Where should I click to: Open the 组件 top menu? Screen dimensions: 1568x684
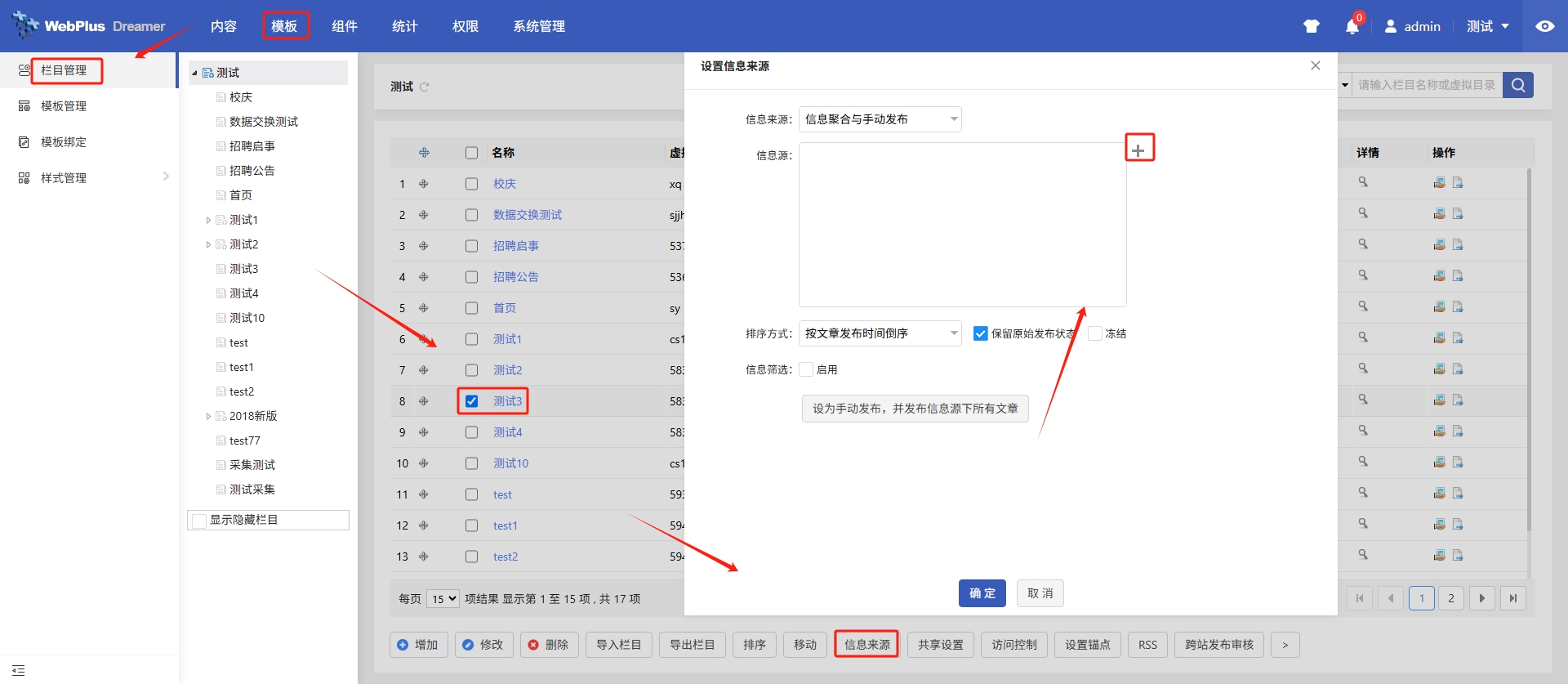(344, 26)
